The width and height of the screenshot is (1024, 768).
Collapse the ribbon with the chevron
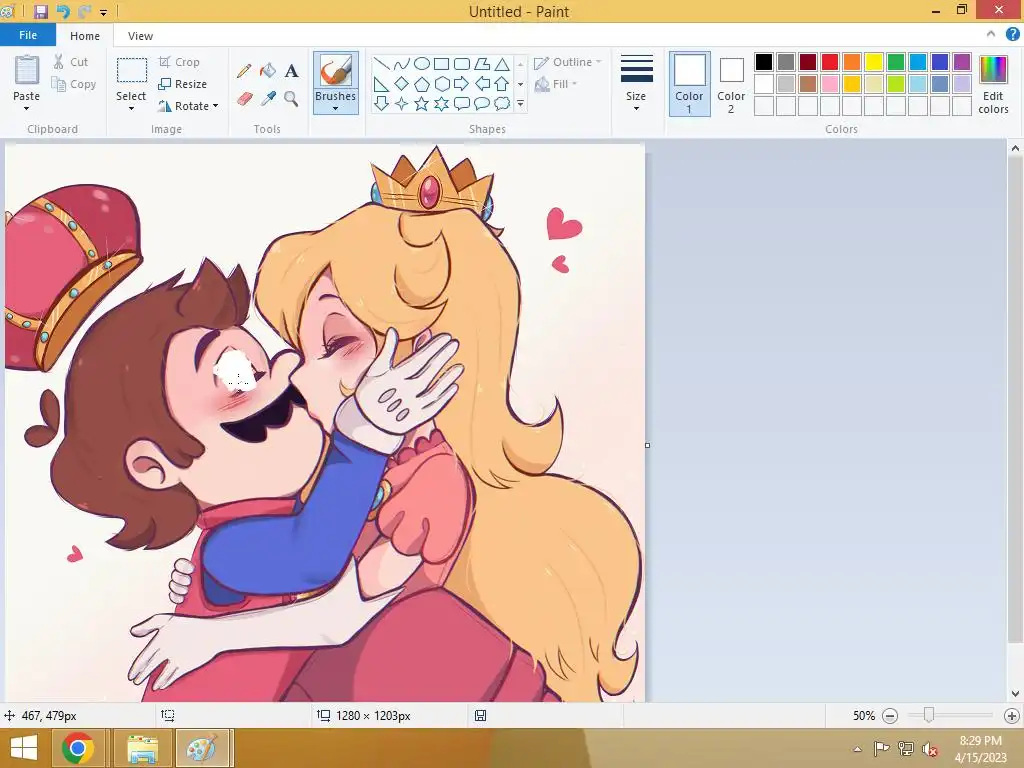pos(991,35)
